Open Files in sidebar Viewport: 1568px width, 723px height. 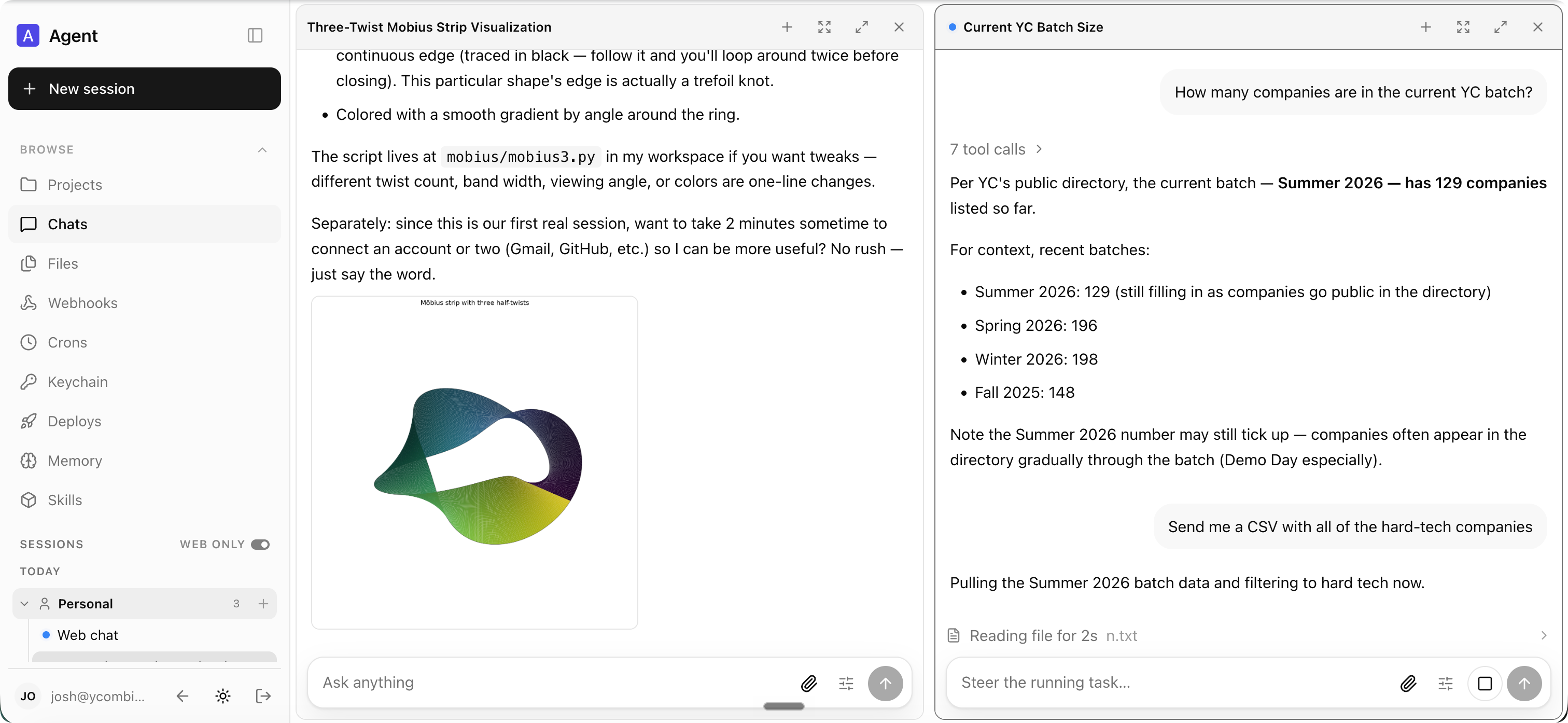click(x=144, y=264)
